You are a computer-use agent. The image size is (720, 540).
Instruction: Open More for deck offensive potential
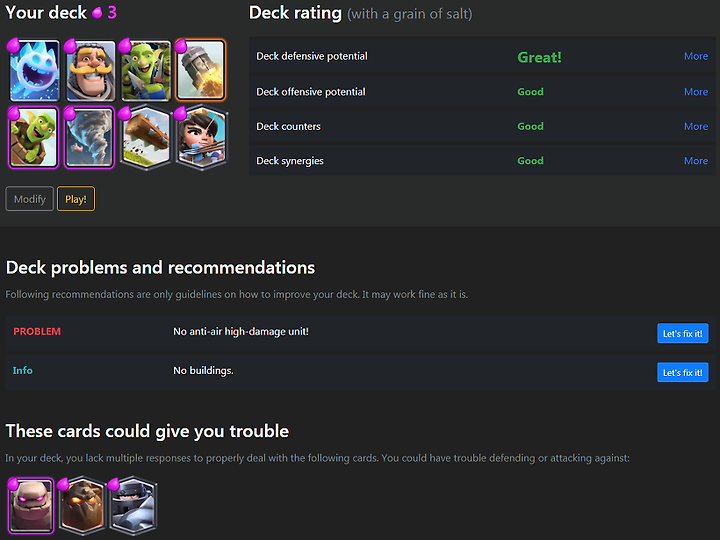pos(696,92)
